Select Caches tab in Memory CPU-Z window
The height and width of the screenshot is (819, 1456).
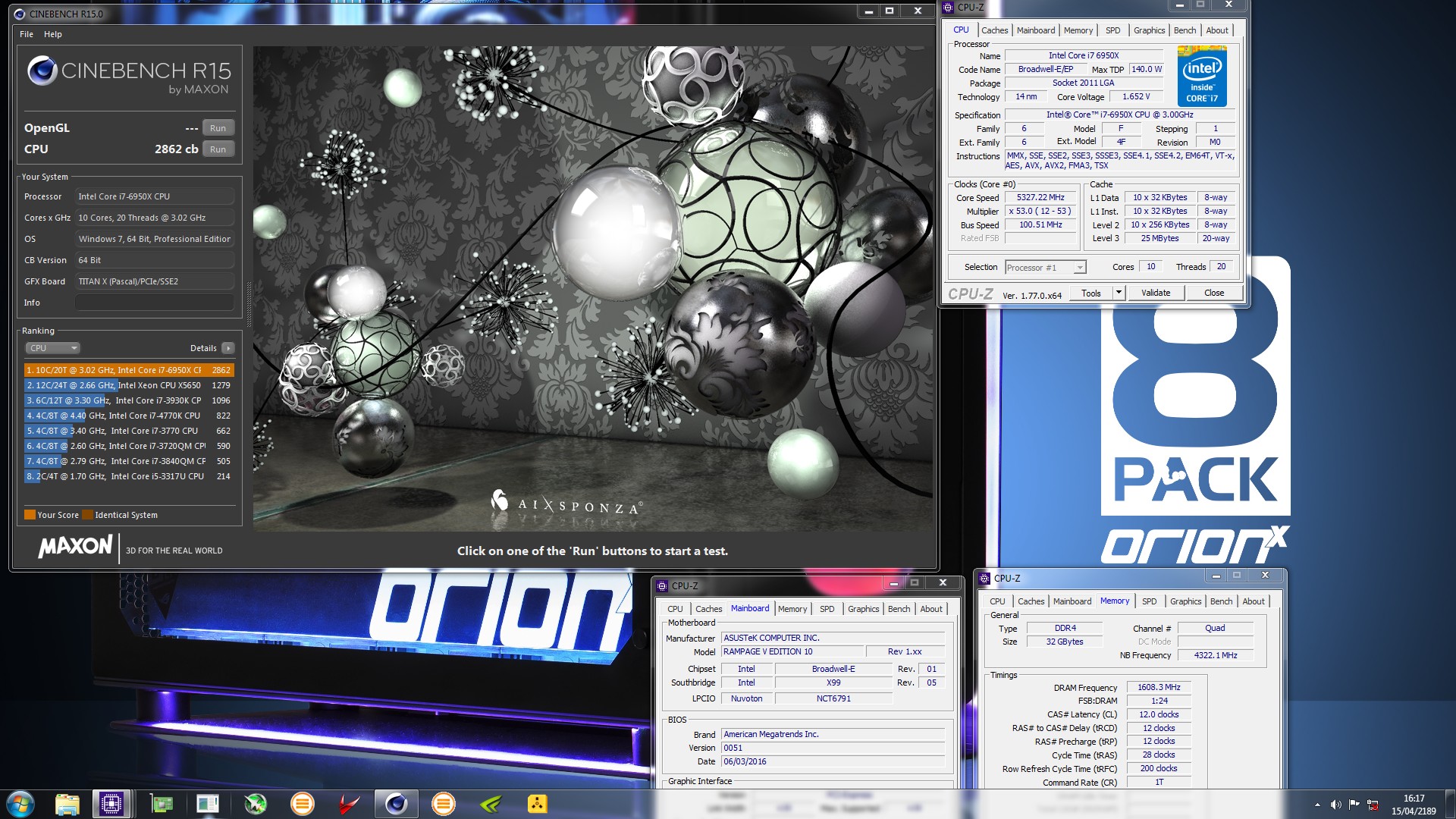[x=1031, y=601]
